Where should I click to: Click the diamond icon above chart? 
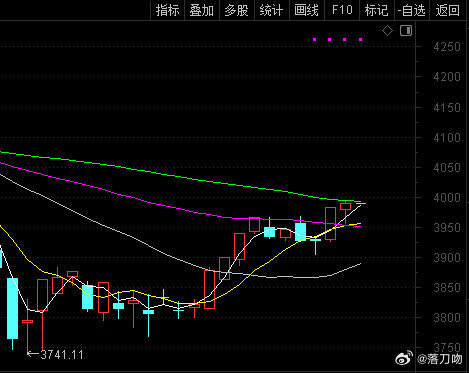click(387, 31)
